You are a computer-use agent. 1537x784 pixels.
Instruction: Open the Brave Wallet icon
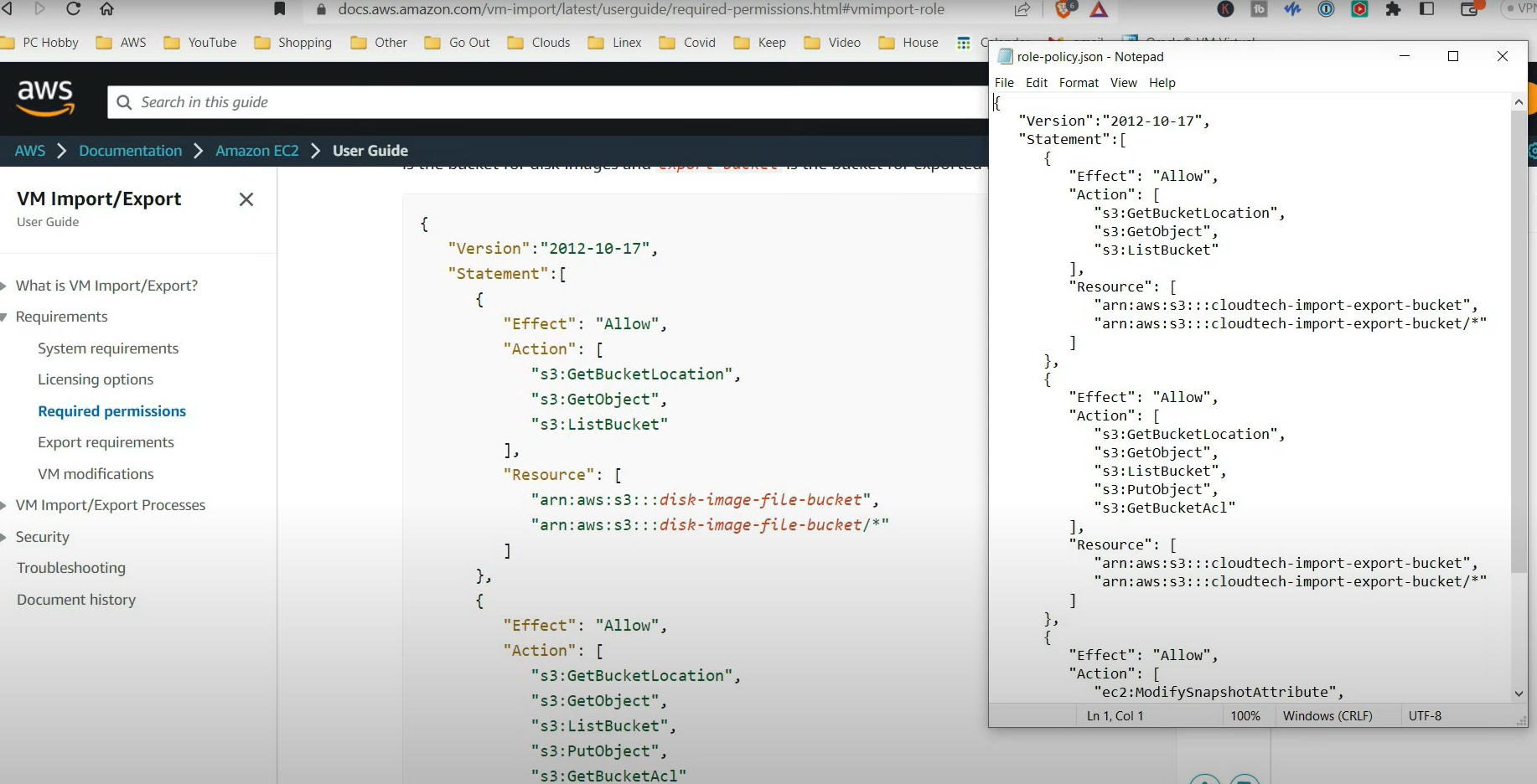pyautogui.click(x=1471, y=9)
